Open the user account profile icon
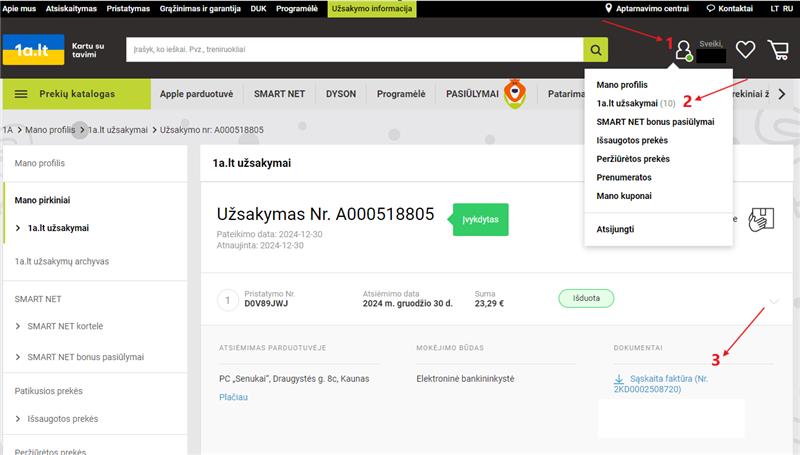Image resolution: width=800 pixels, height=455 pixels. tap(684, 50)
